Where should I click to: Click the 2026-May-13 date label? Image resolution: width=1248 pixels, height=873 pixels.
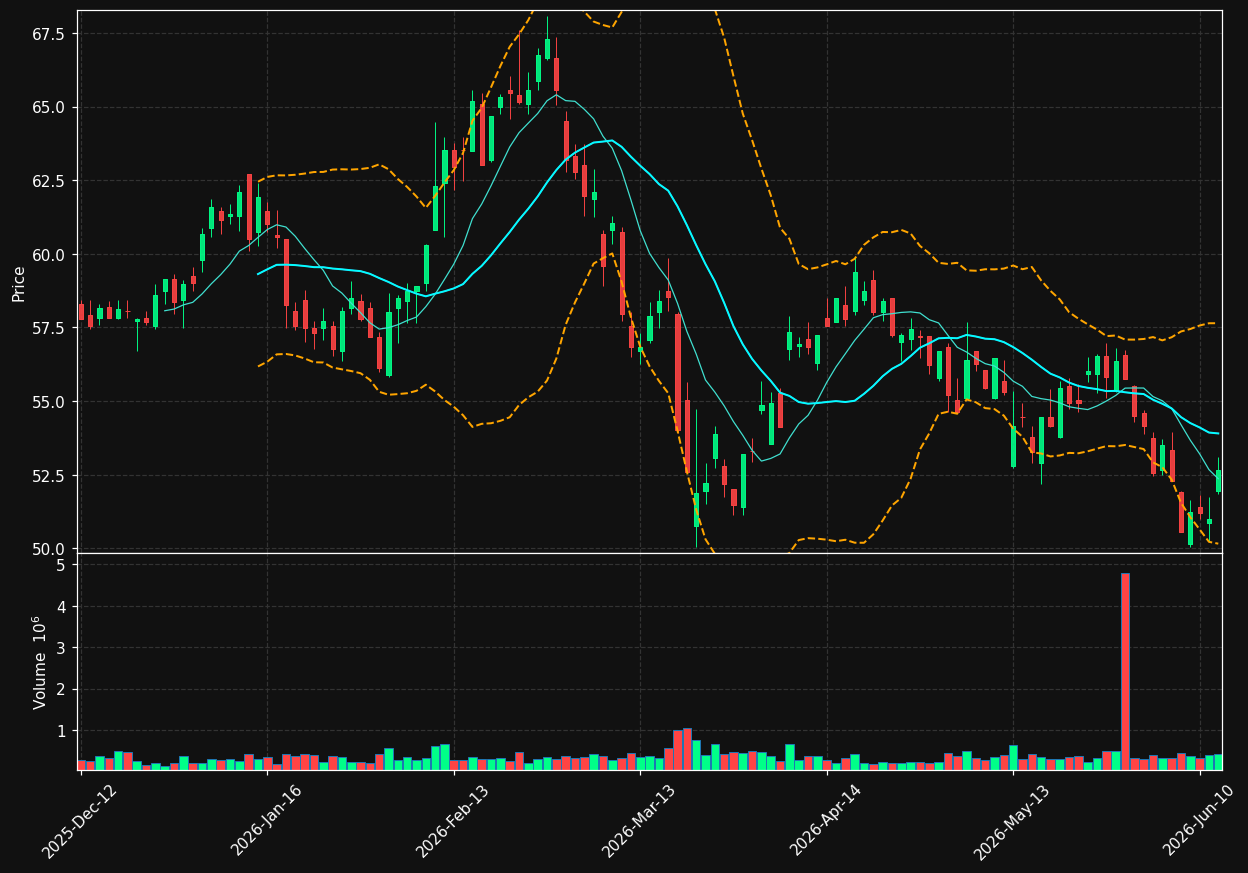click(x=1011, y=821)
